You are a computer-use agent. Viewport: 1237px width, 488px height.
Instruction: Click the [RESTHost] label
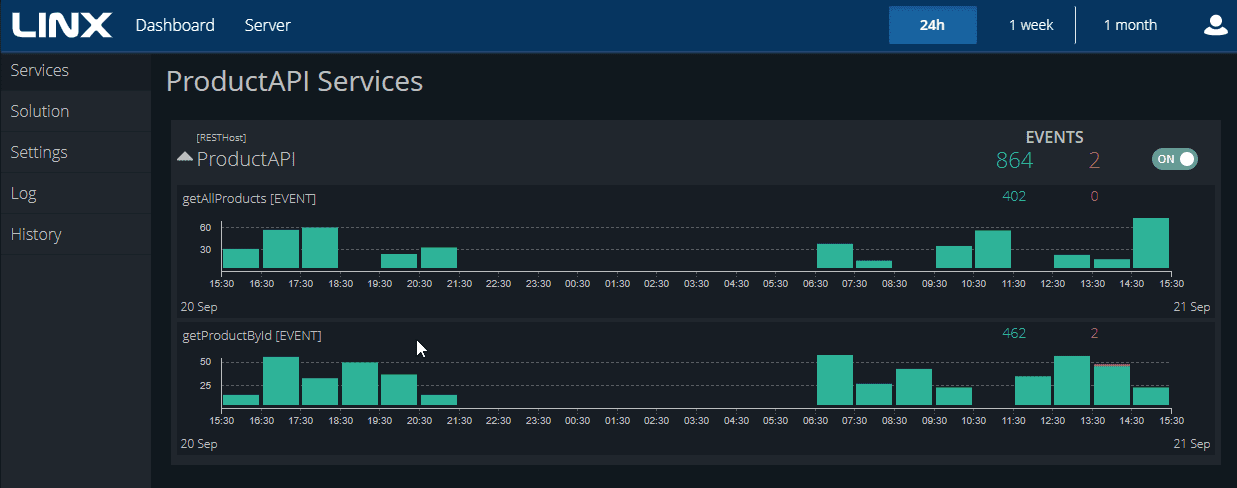click(x=221, y=137)
